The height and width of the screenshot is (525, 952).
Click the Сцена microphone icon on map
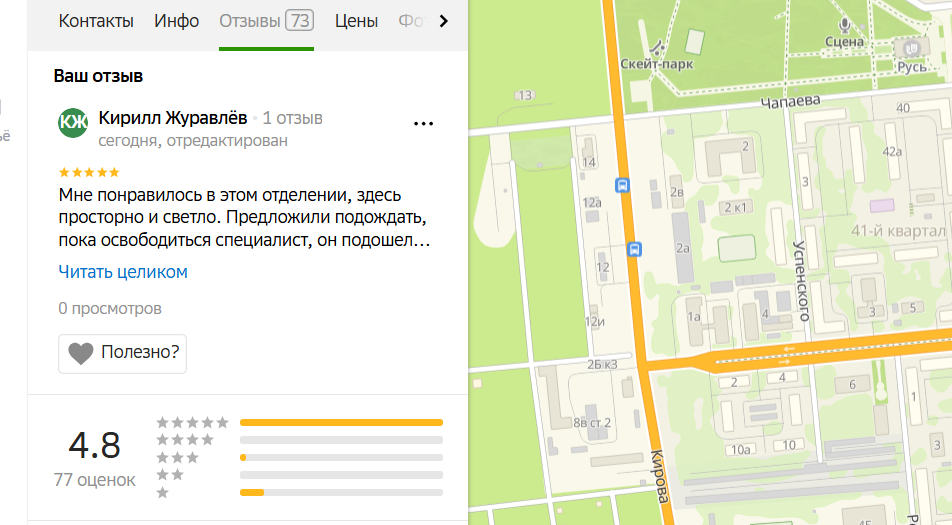pyautogui.click(x=844, y=25)
